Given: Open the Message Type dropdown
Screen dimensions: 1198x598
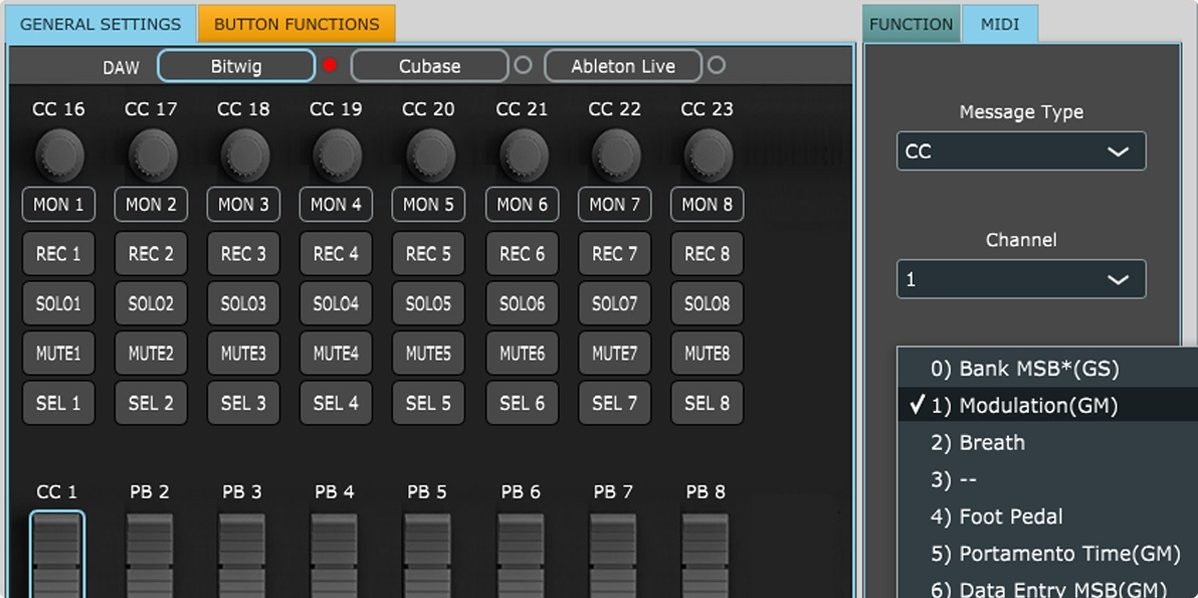Looking at the screenshot, I should pos(1020,151).
